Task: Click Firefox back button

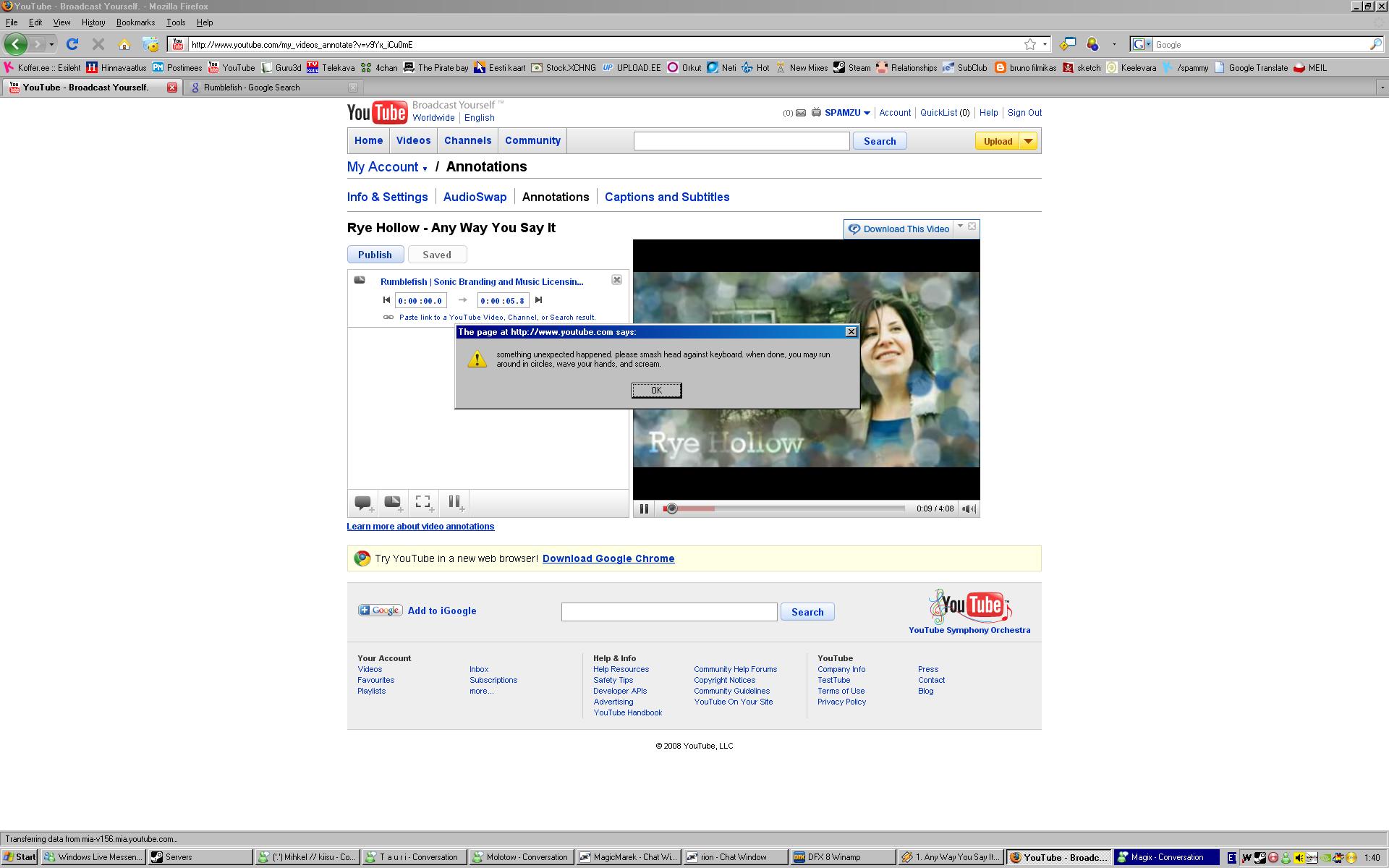Action: tap(15, 44)
